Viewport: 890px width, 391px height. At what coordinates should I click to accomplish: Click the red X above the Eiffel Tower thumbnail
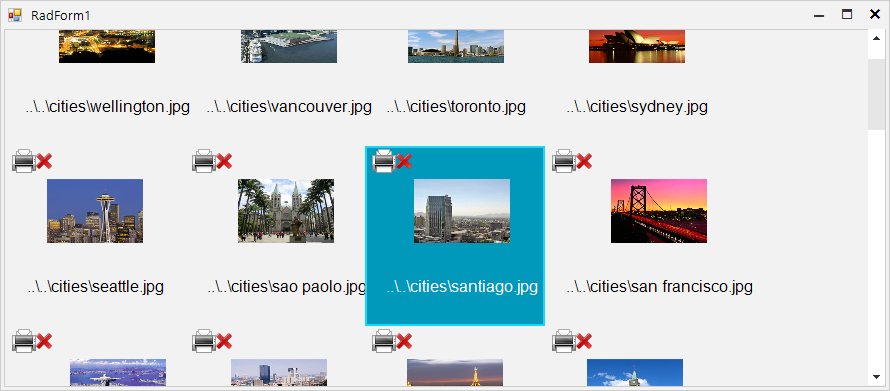(x=404, y=342)
